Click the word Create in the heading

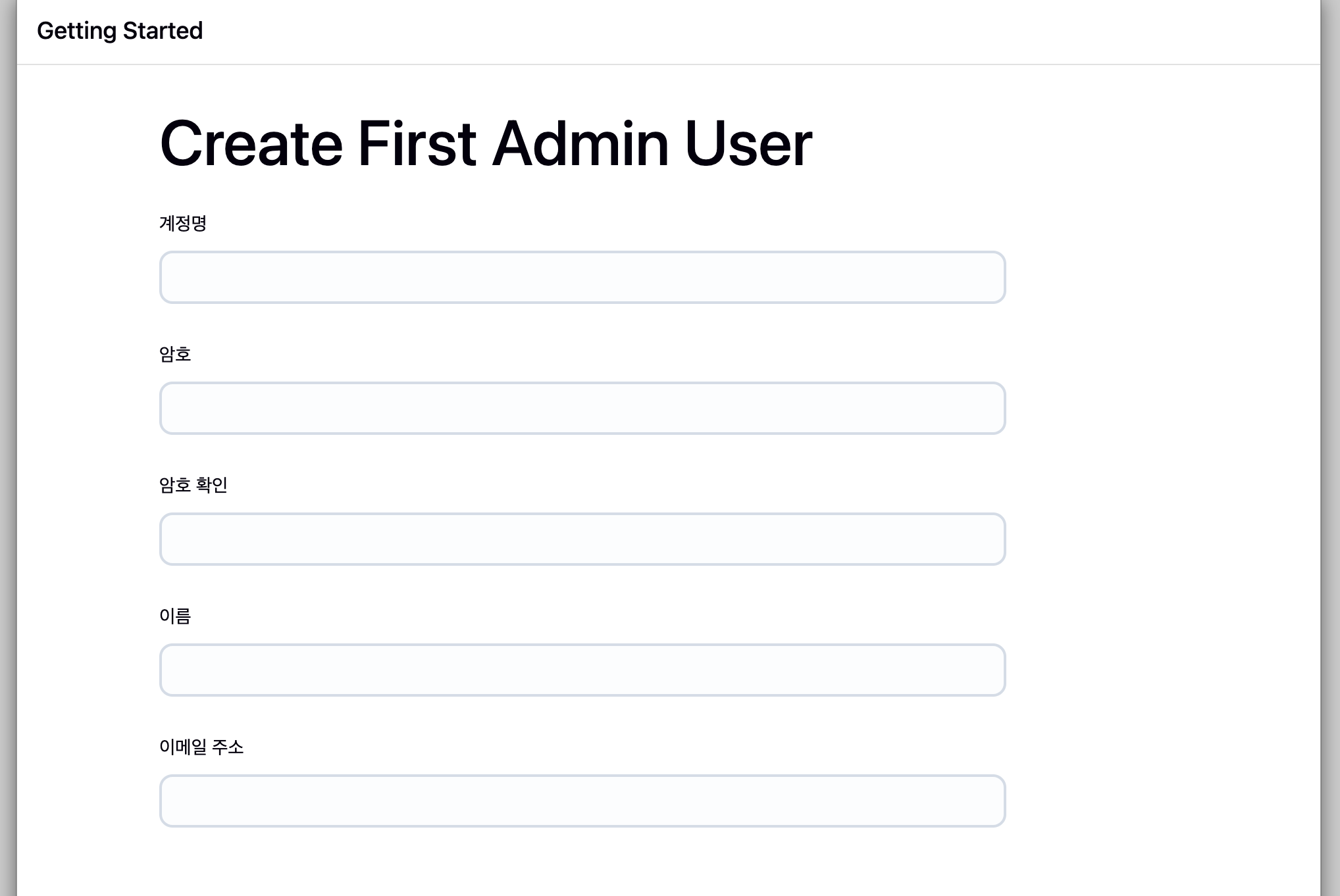[x=251, y=144]
